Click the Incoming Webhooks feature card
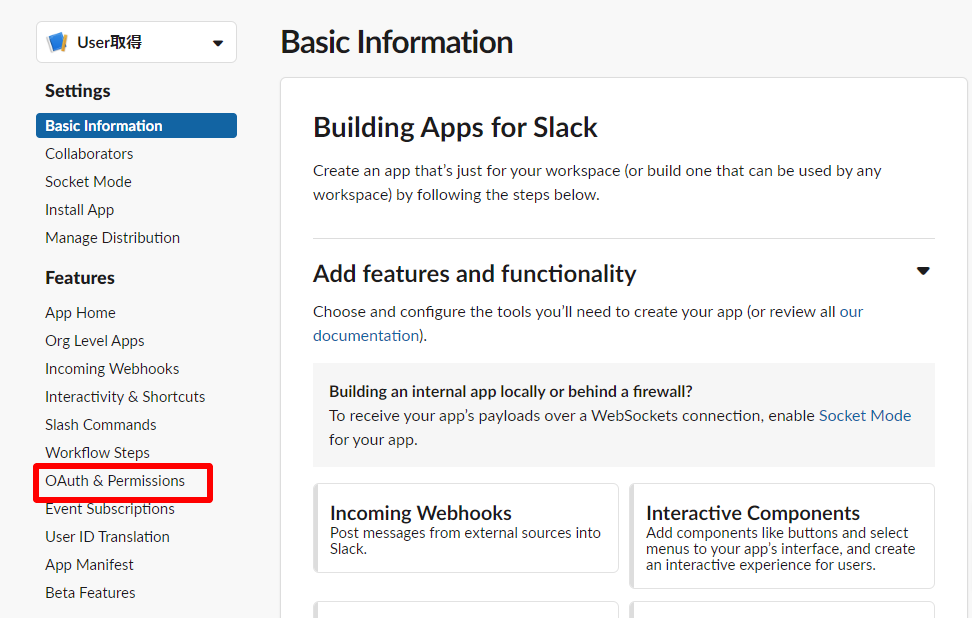The image size is (972, 618). point(466,528)
